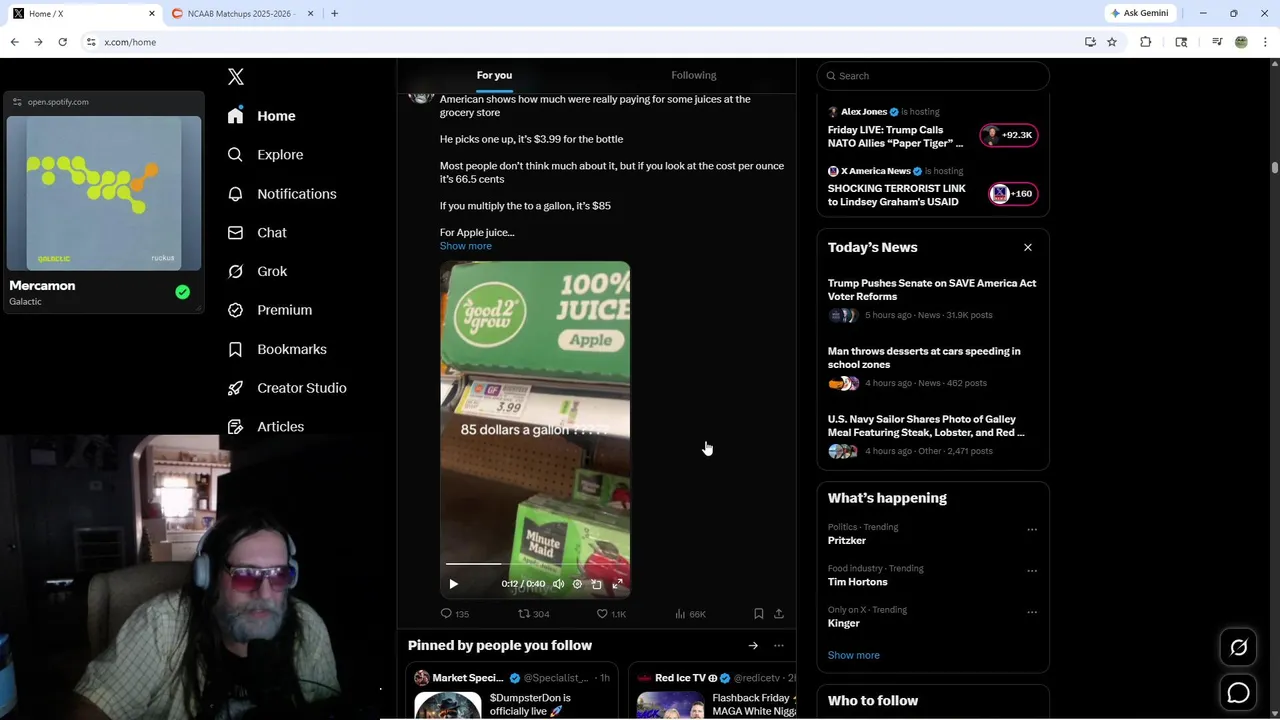Like the juice post

[611, 614]
